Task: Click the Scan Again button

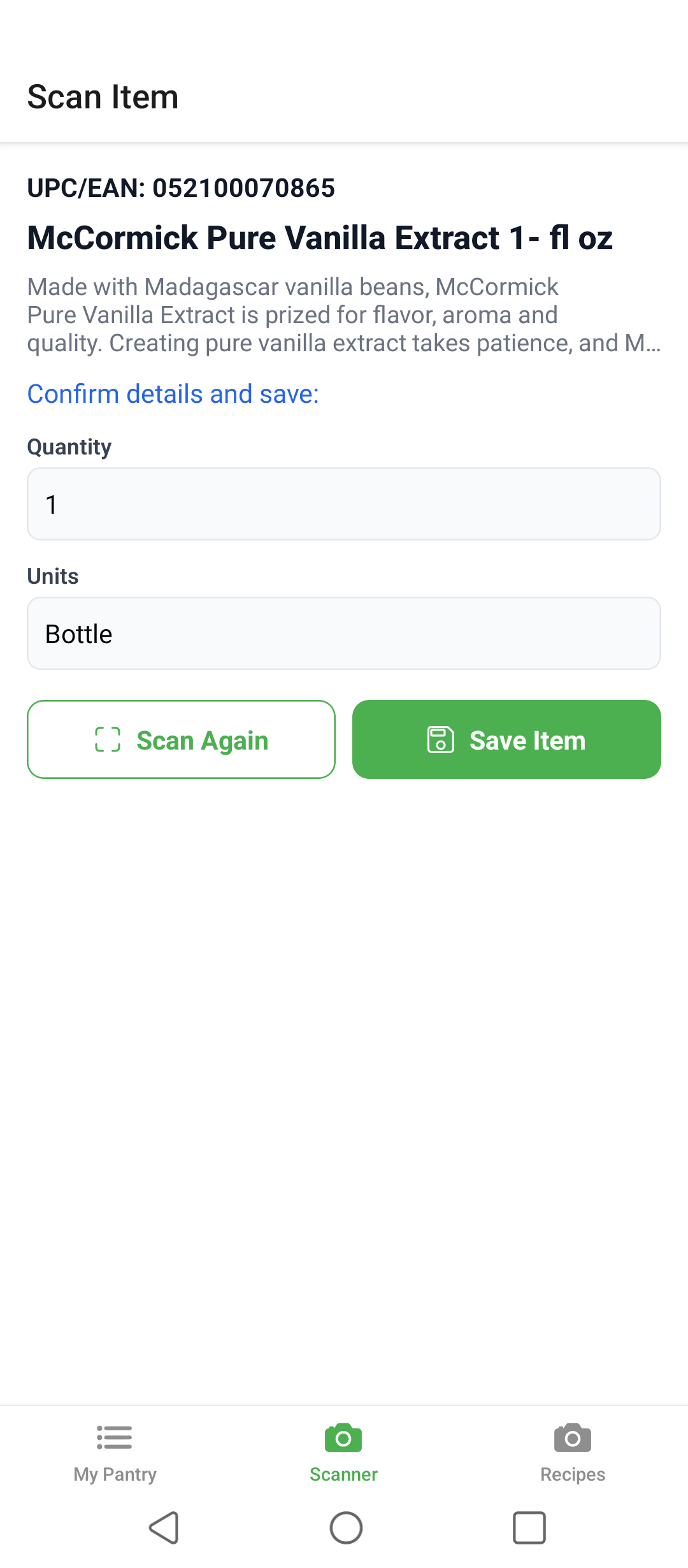Action: pos(181,739)
